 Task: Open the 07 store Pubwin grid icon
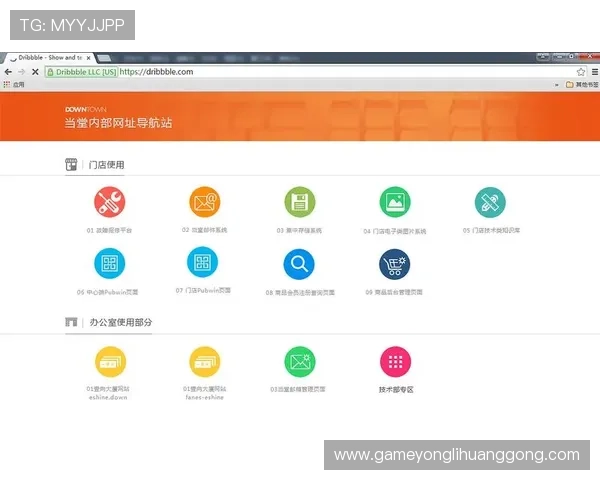pos(202,262)
